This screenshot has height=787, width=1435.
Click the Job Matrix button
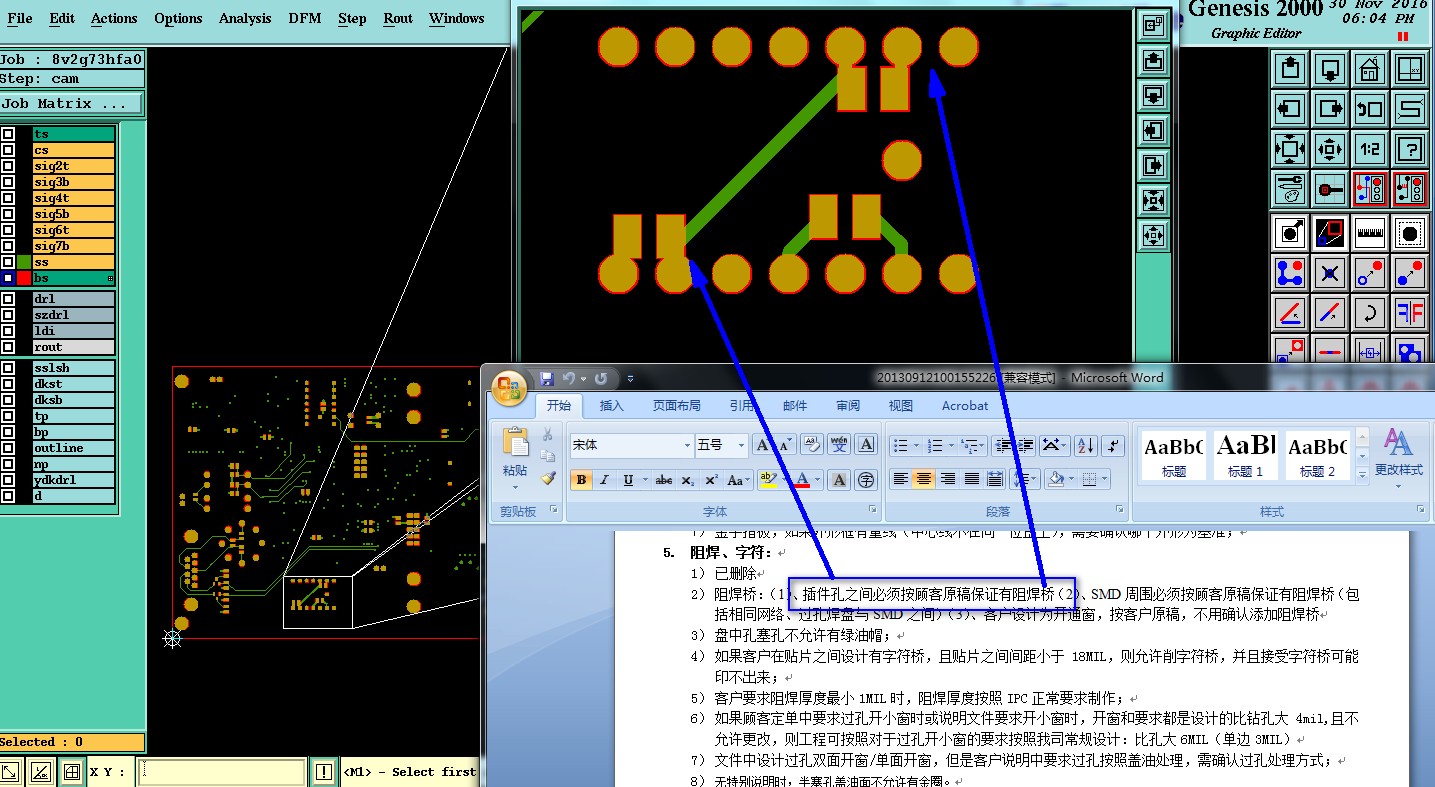[72, 103]
